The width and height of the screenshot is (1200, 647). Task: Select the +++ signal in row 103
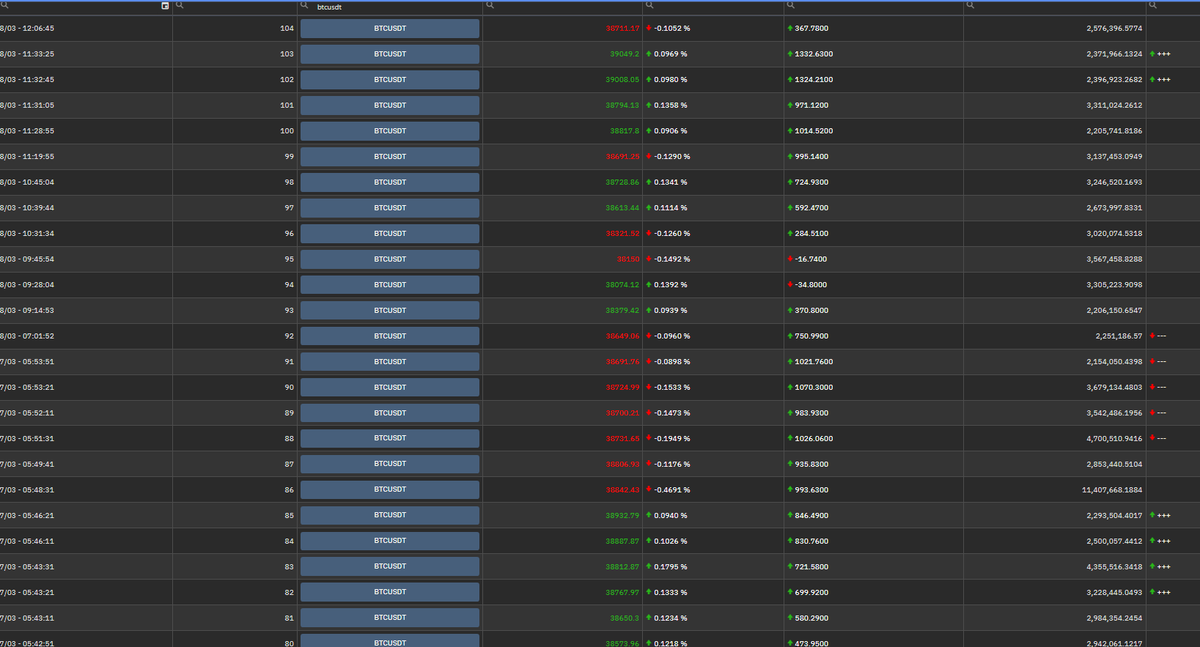[x=1160, y=54]
